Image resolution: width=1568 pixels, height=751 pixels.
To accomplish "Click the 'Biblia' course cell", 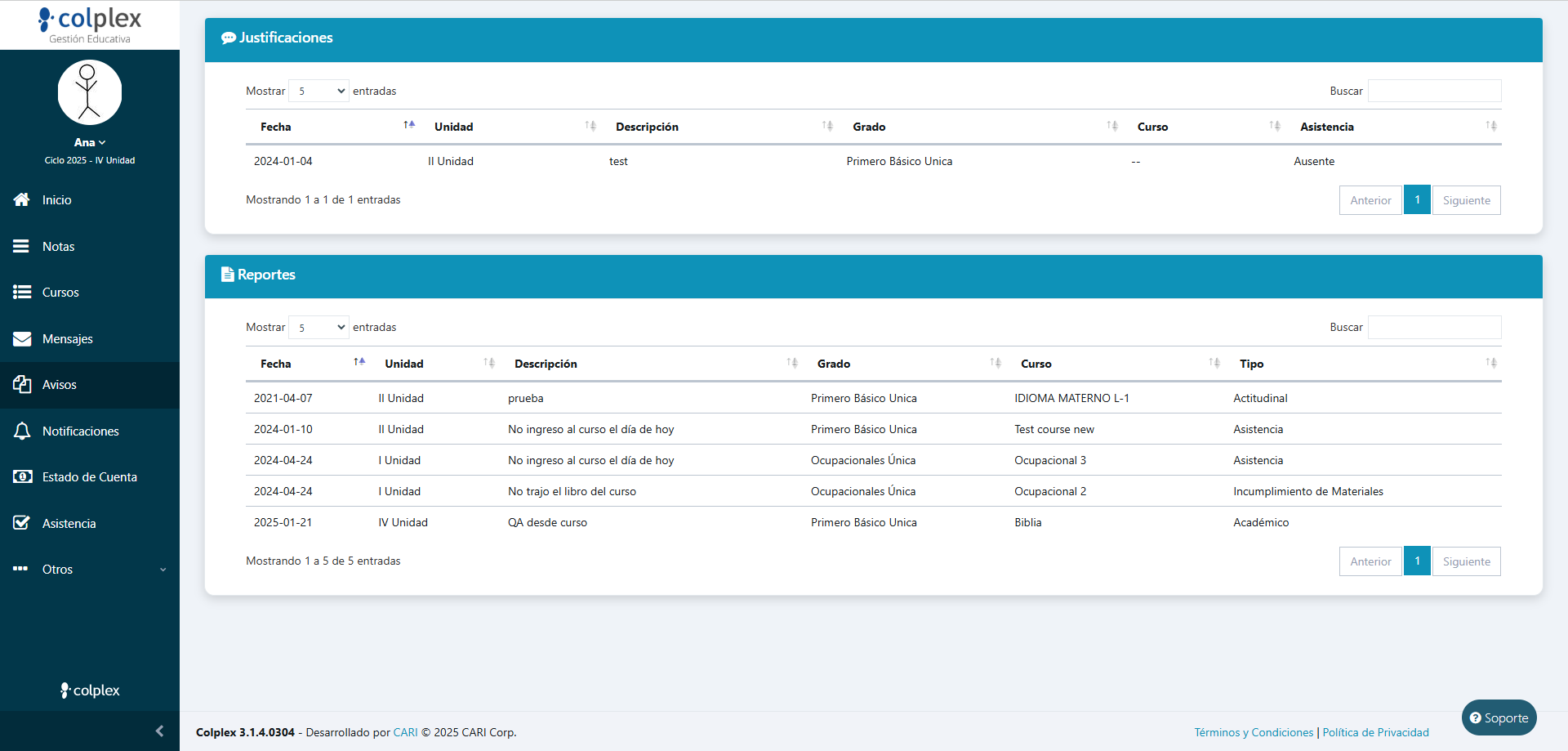I will [1028, 522].
